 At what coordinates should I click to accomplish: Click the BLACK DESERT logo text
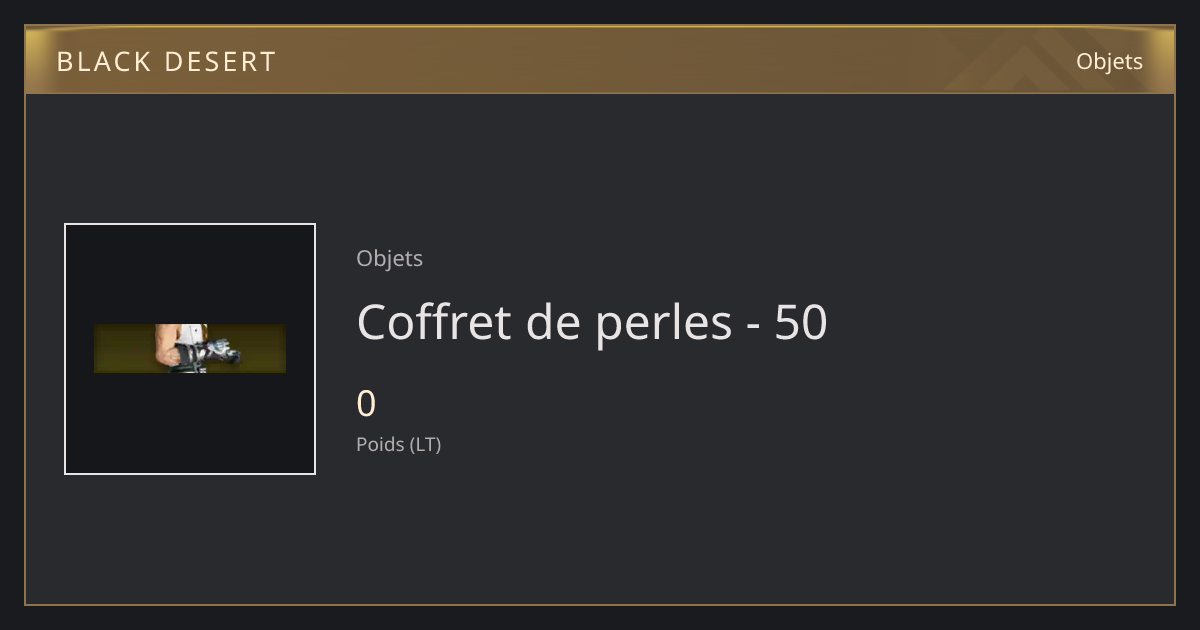click(x=166, y=62)
